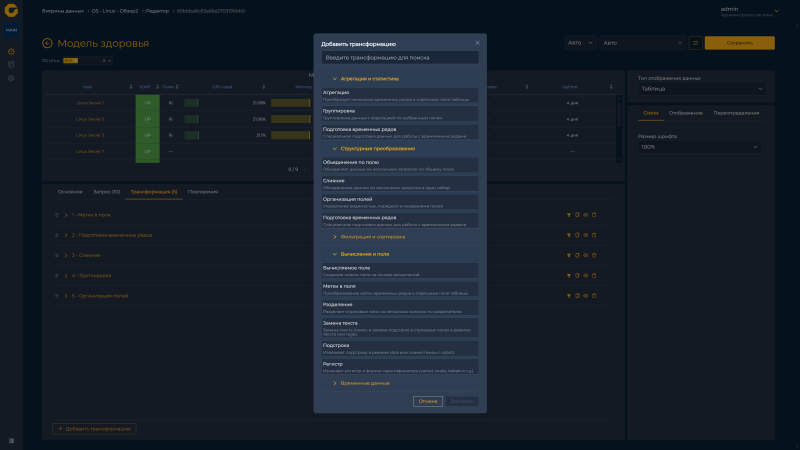Toggle visibility of 4 - Группировка

click(586, 276)
